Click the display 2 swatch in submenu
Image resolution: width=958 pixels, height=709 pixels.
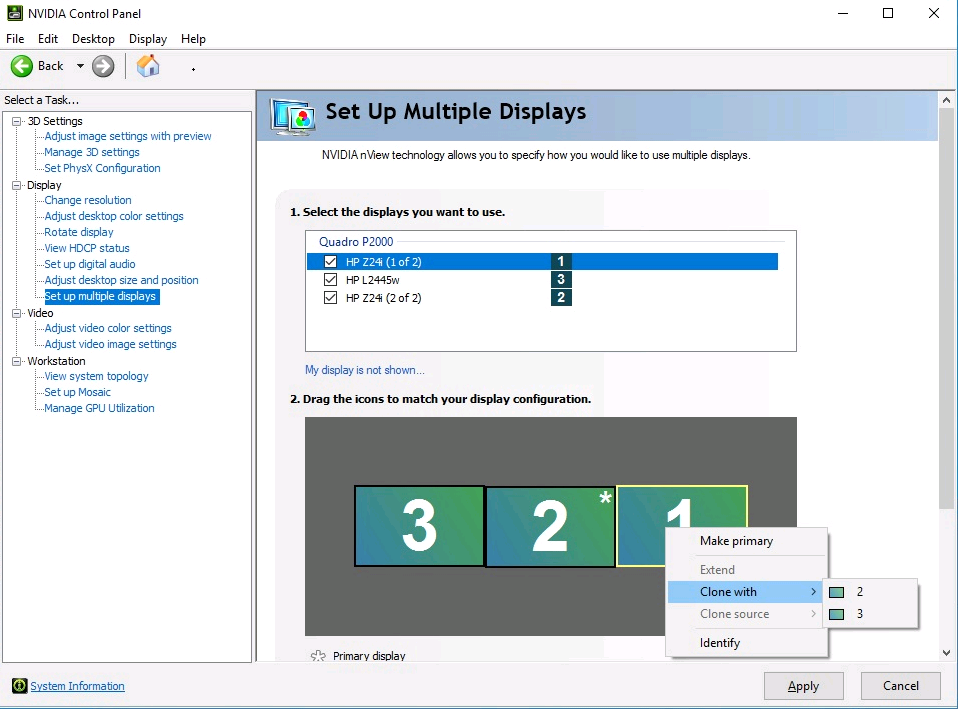point(836,592)
